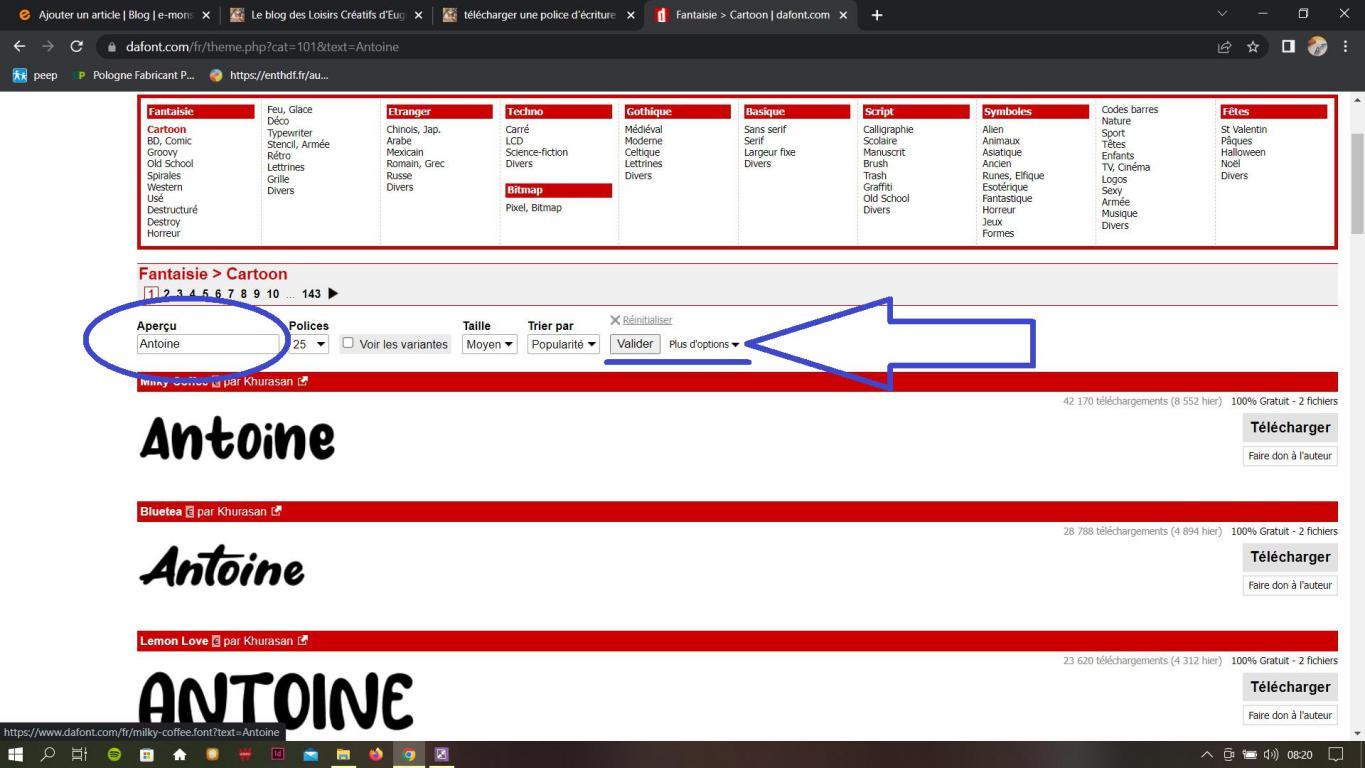Click the browser address bar URL

(262, 47)
